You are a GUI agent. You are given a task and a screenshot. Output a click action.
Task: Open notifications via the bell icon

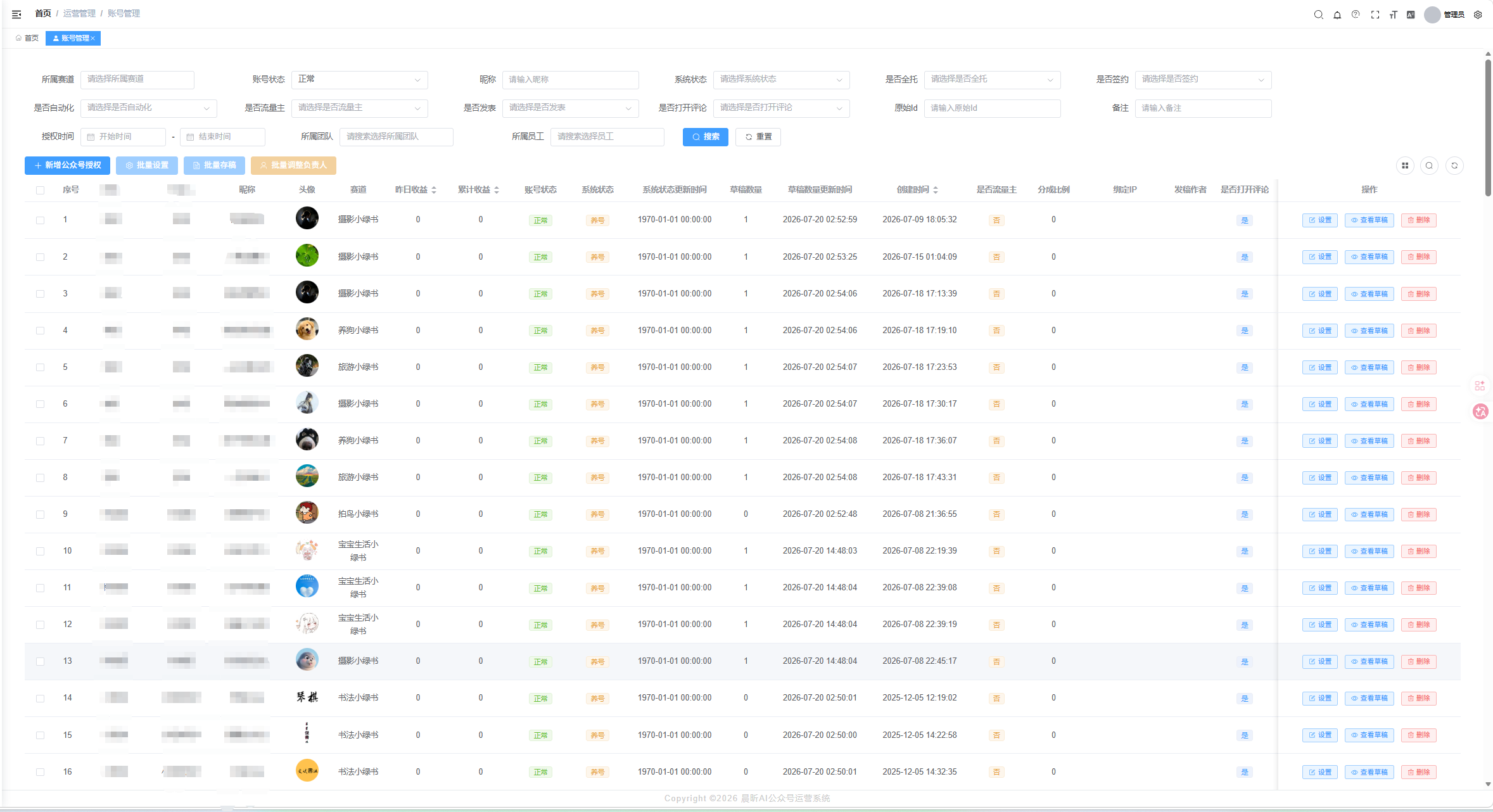pos(1337,15)
